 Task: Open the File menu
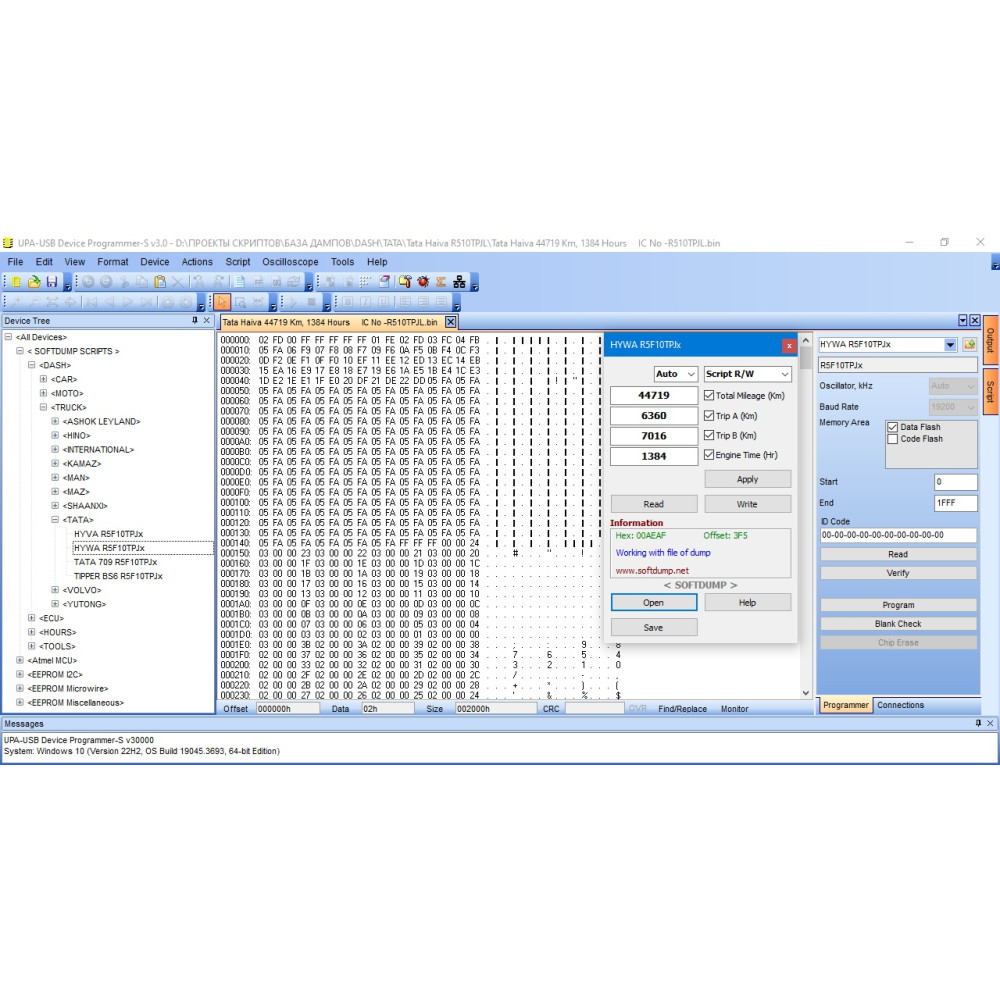click(15, 261)
